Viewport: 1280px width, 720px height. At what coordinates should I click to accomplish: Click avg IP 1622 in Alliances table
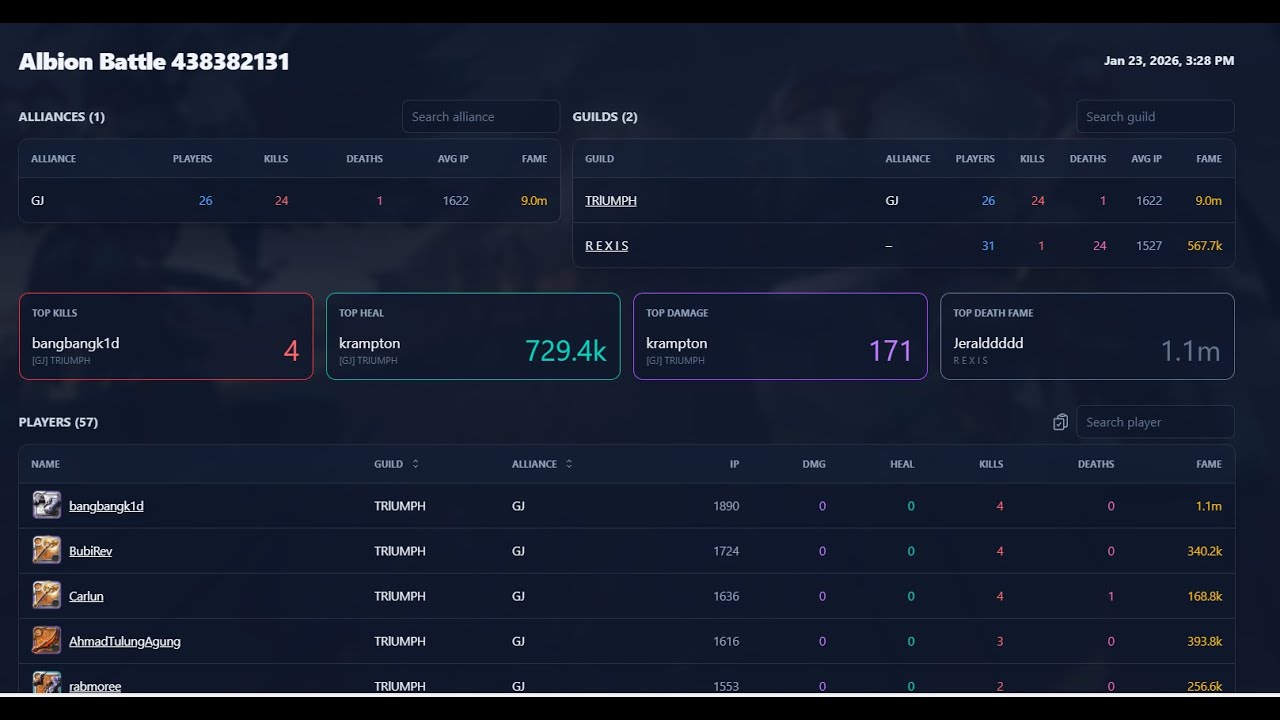pyautogui.click(x=455, y=200)
